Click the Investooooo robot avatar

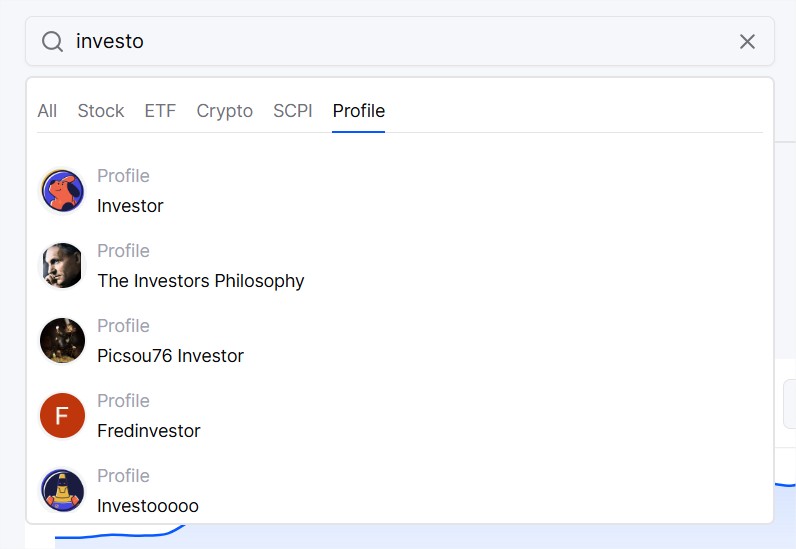62,491
